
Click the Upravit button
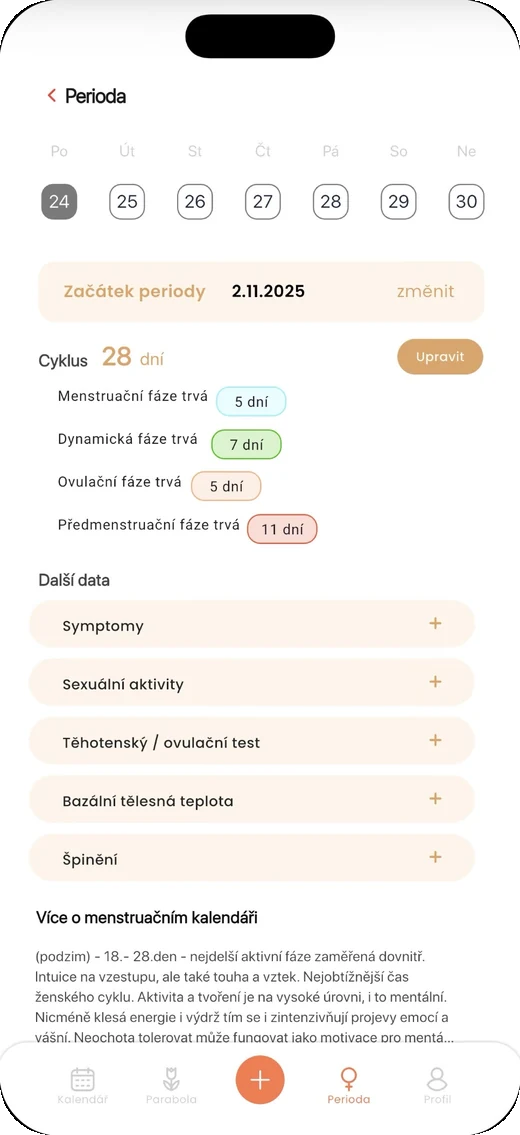440,357
